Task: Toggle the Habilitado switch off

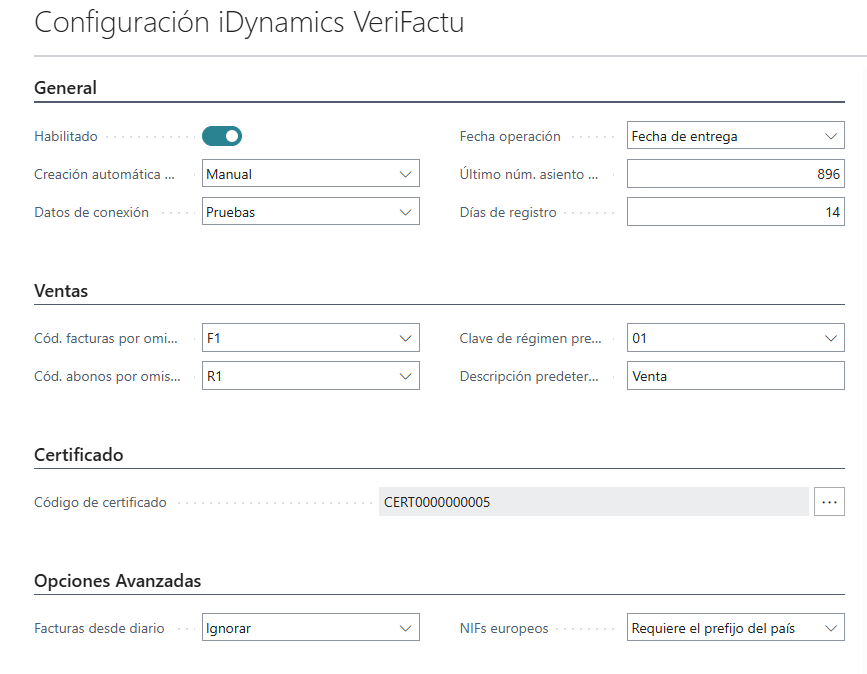Action: pyautogui.click(x=222, y=136)
